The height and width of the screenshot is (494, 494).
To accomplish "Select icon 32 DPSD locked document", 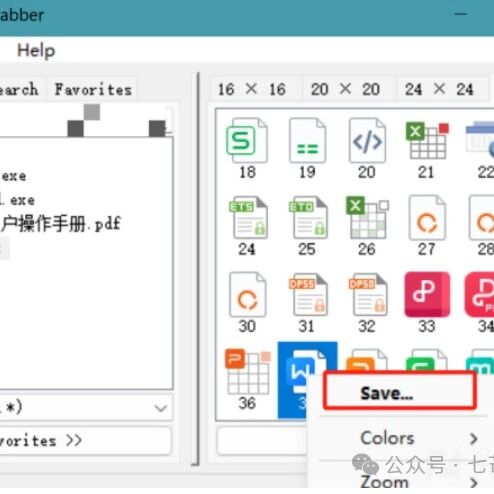I will tap(368, 294).
